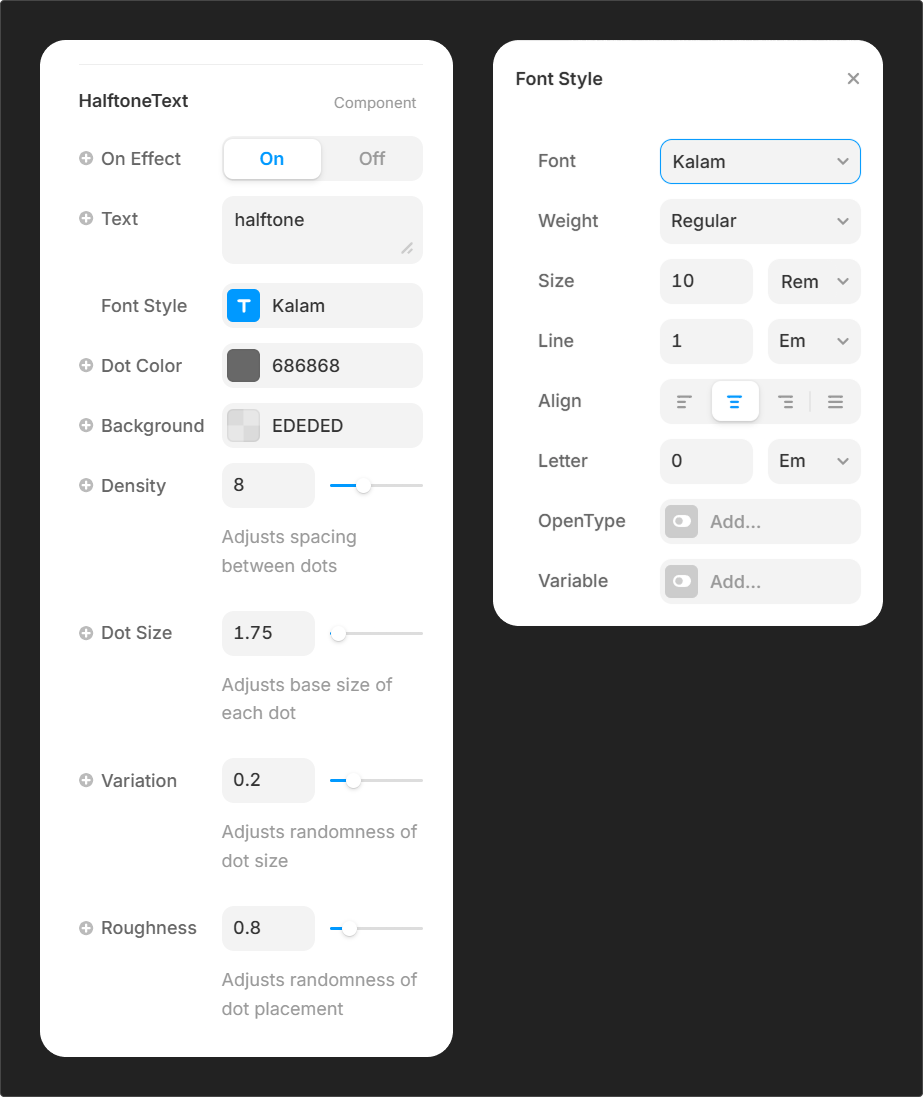Select the On segment of On Effect
The height and width of the screenshot is (1097, 923).
(272, 159)
